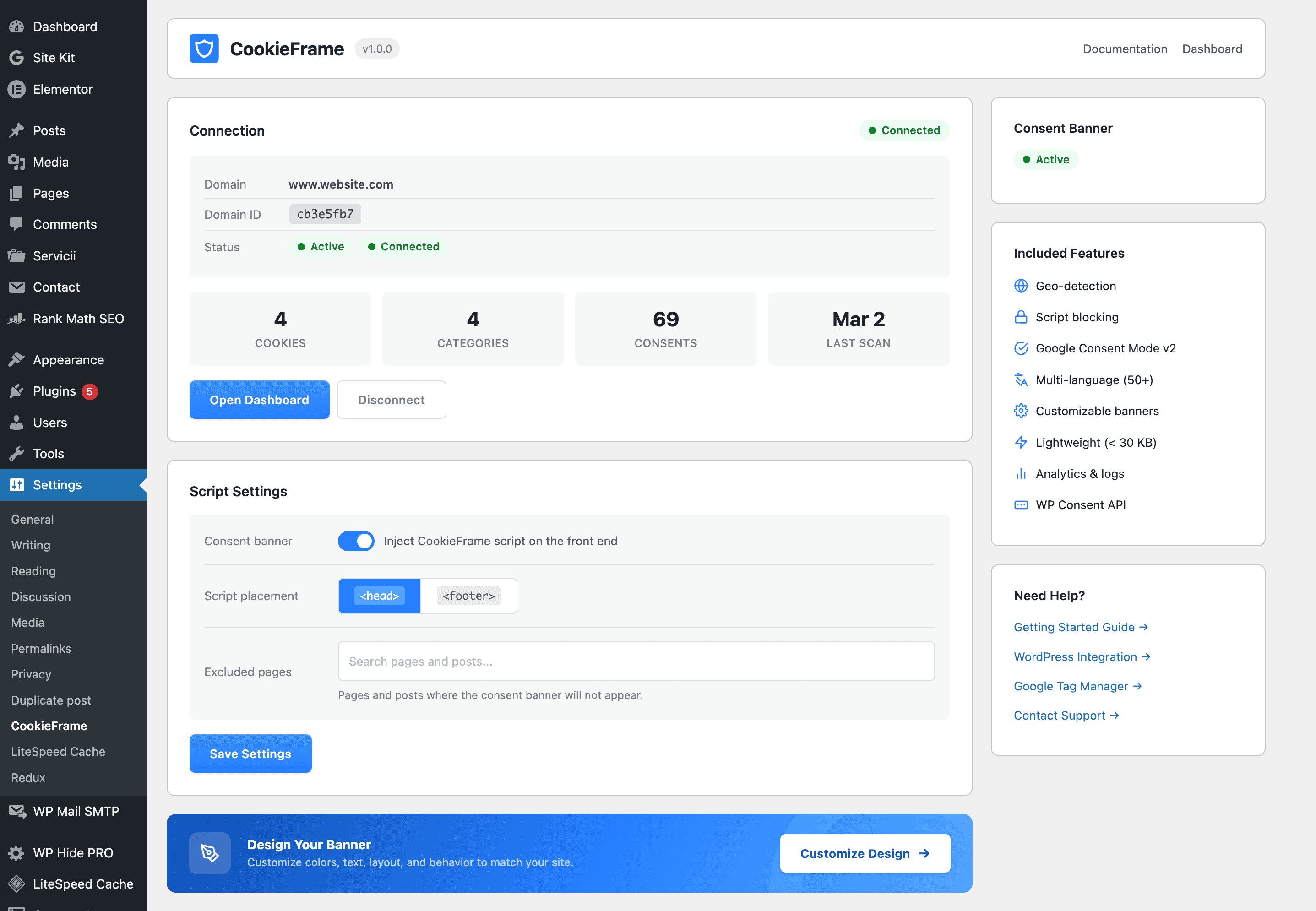Click the Appearance brush icon
Screen dimensions: 1316x911
16,360
